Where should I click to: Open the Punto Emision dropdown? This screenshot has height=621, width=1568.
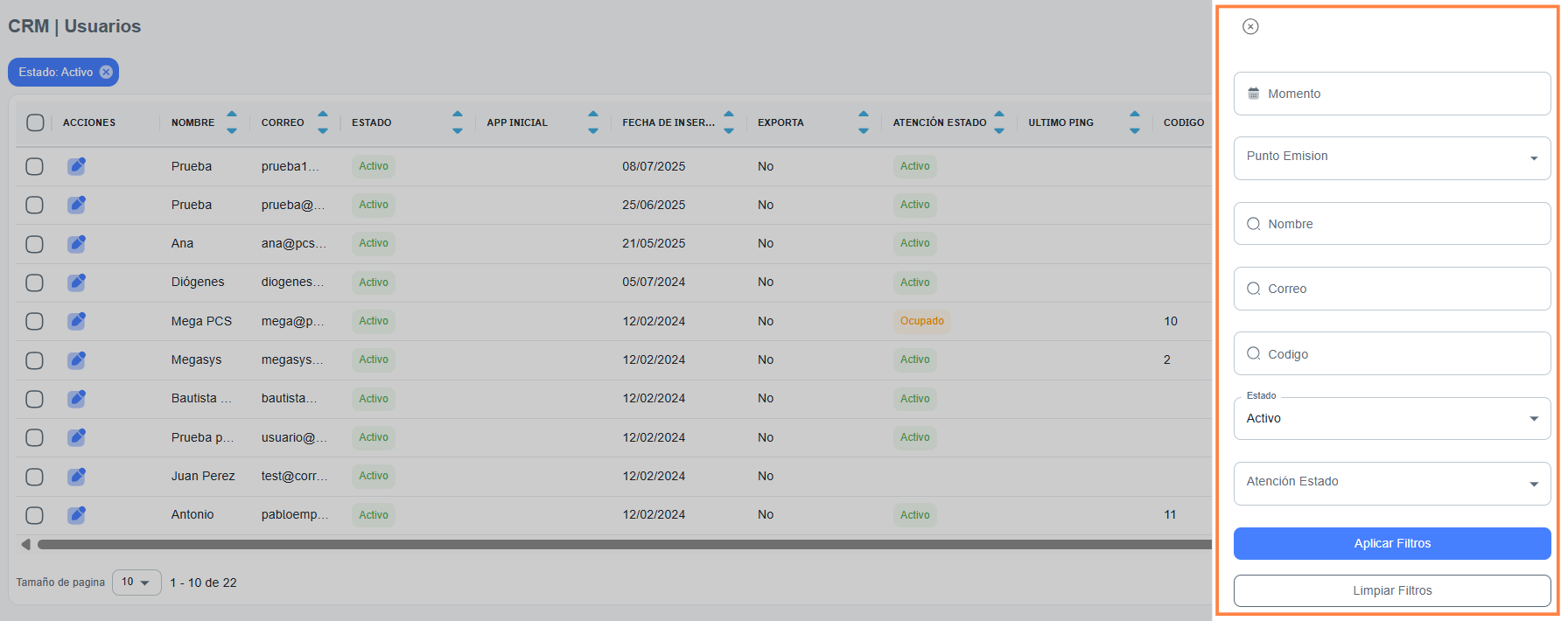coord(1391,157)
